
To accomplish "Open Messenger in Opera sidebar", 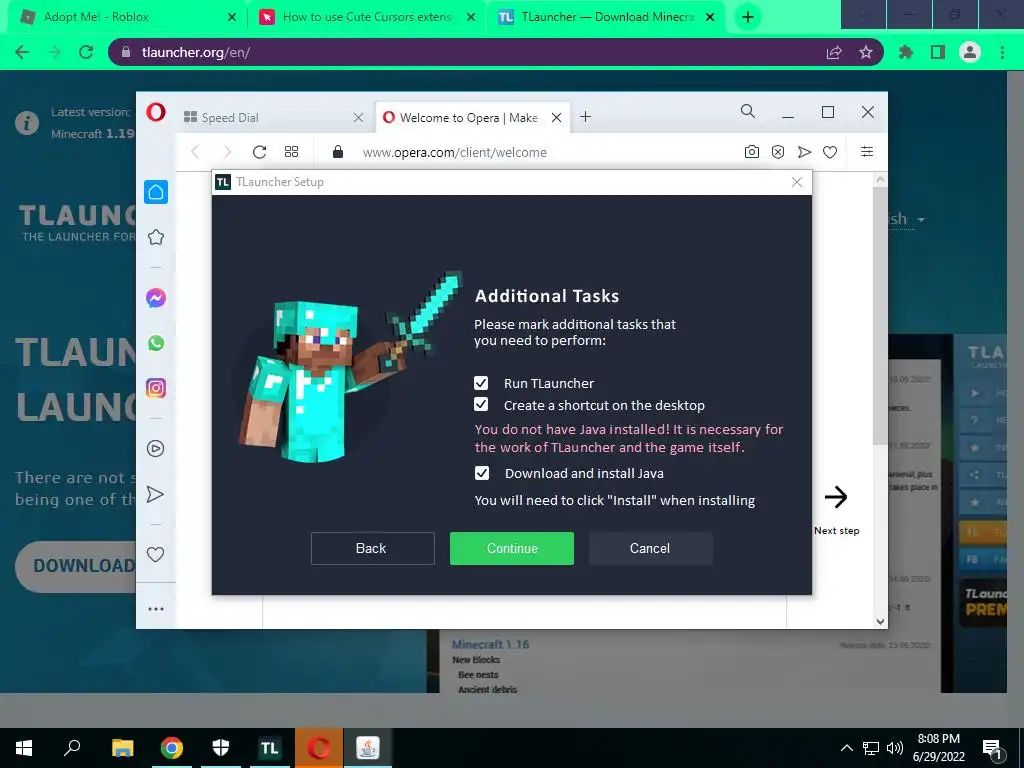I will [x=155, y=298].
